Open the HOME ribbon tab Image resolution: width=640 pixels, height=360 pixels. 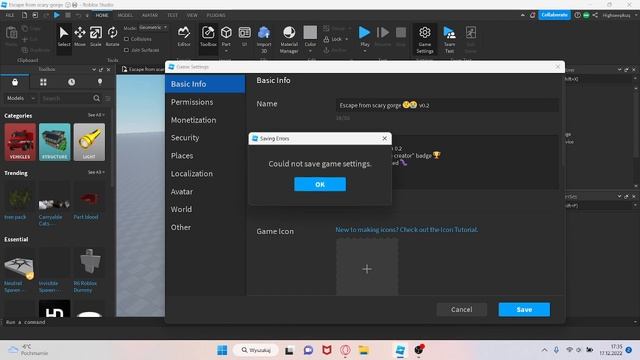pos(102,15)
